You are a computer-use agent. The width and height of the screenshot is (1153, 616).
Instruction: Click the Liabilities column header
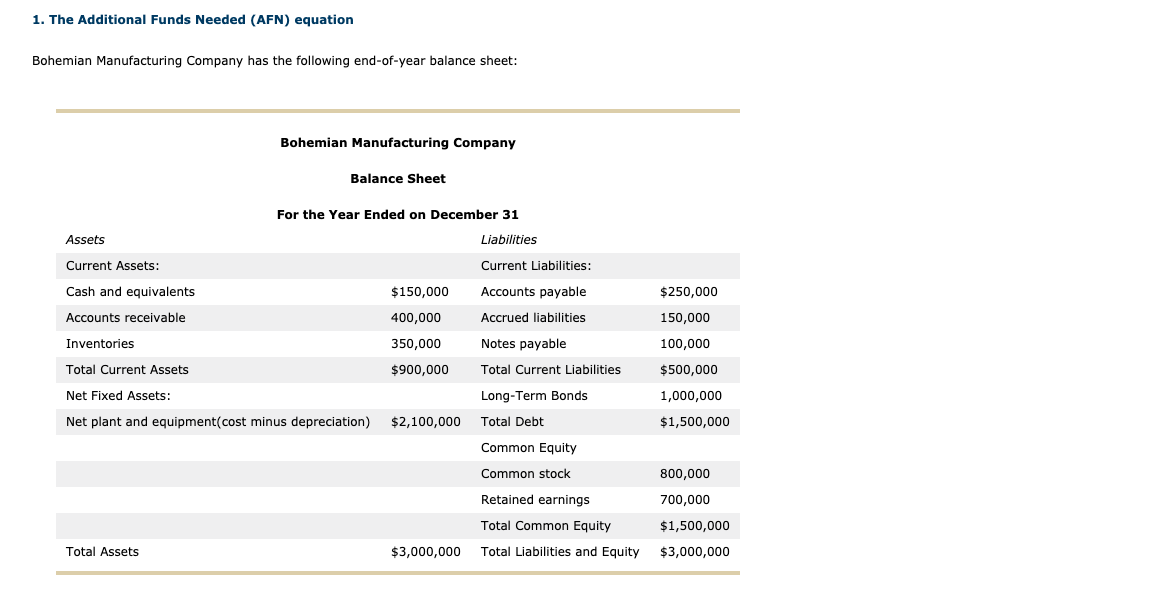[x=508, y=240]
